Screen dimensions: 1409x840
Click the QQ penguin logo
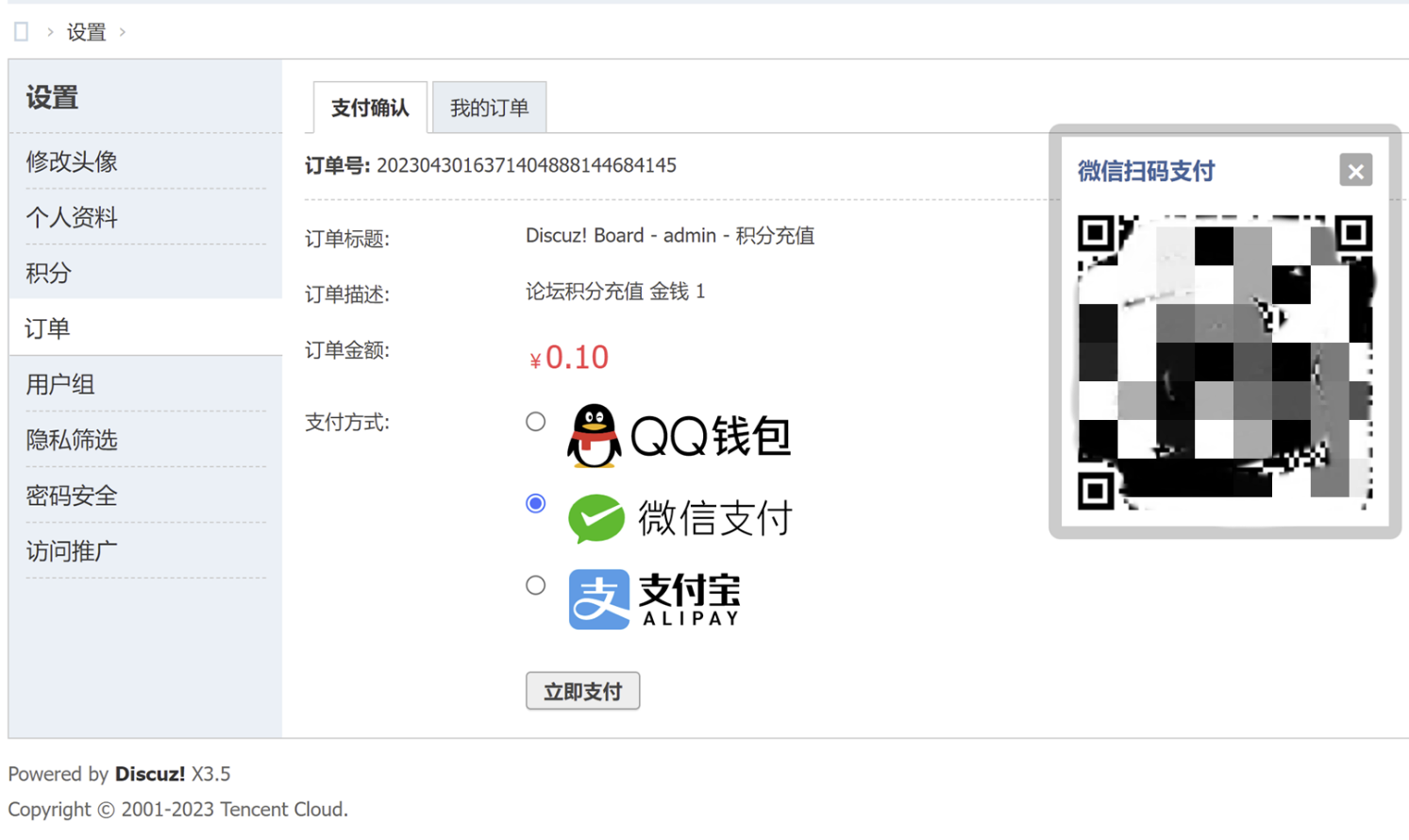pyautogui.click(x=594, y=436)
